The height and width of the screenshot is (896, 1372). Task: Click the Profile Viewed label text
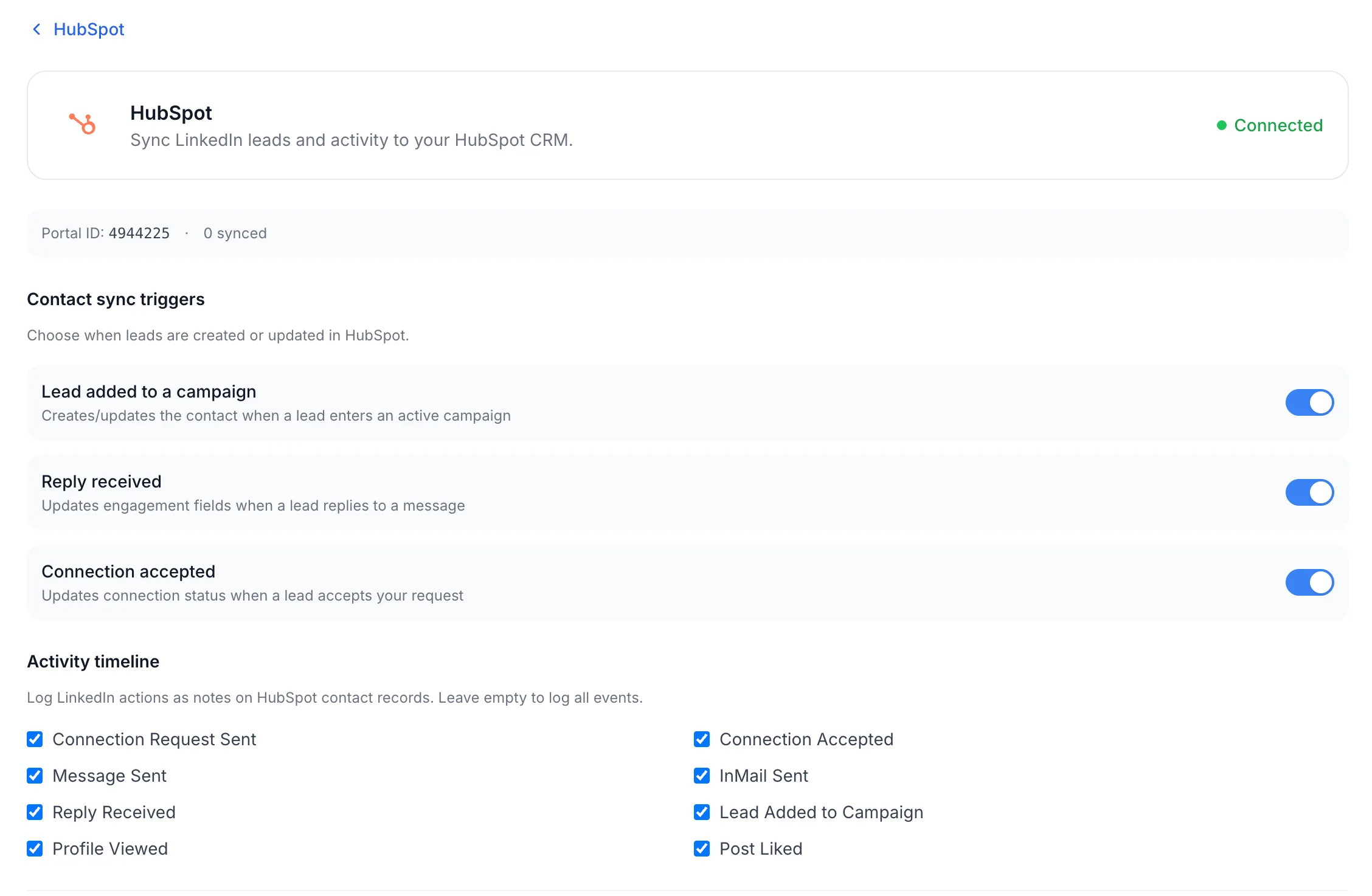110,849
